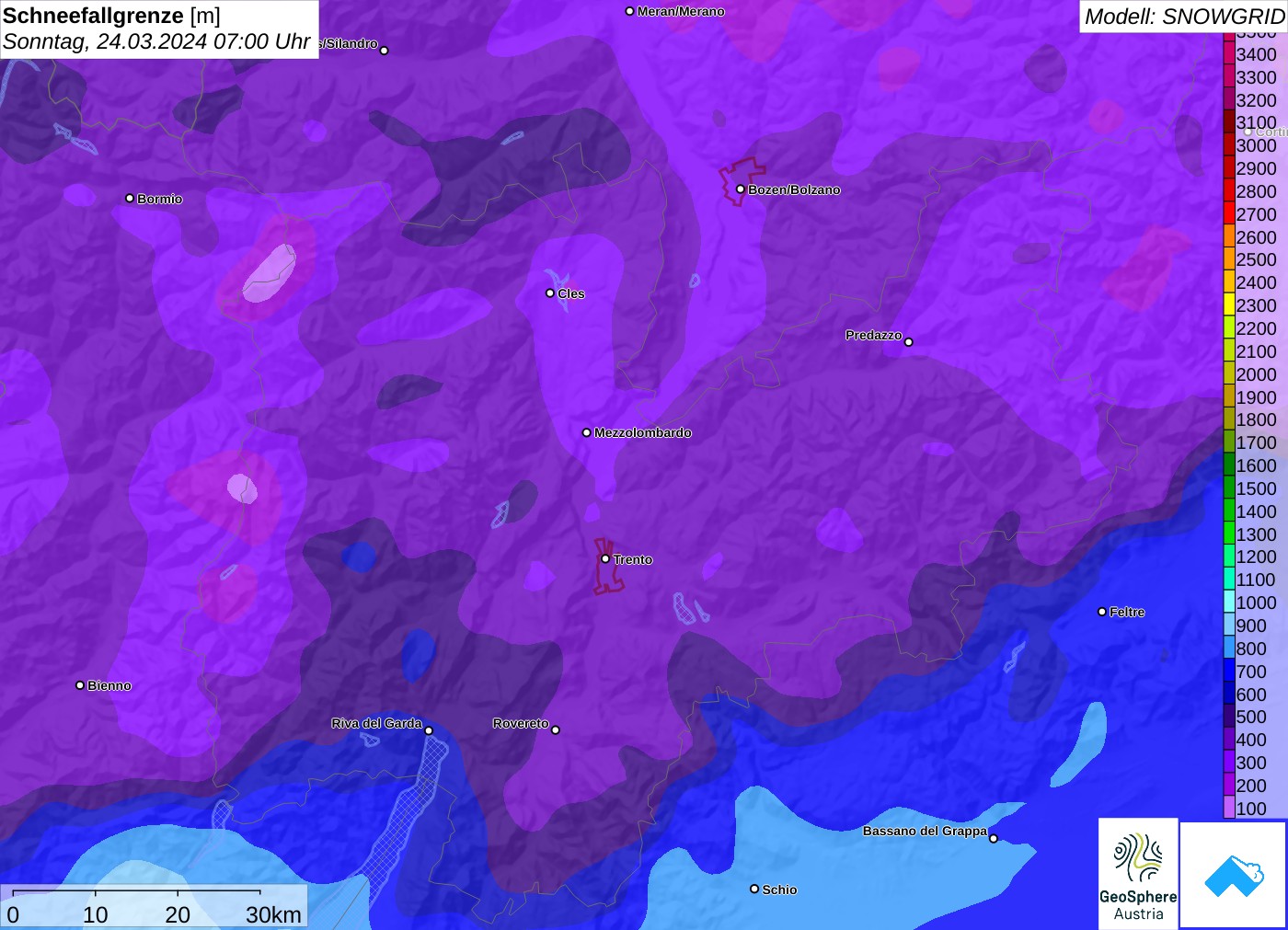
Task: Click the legend value '1200'
Action: click(1256, 557)
